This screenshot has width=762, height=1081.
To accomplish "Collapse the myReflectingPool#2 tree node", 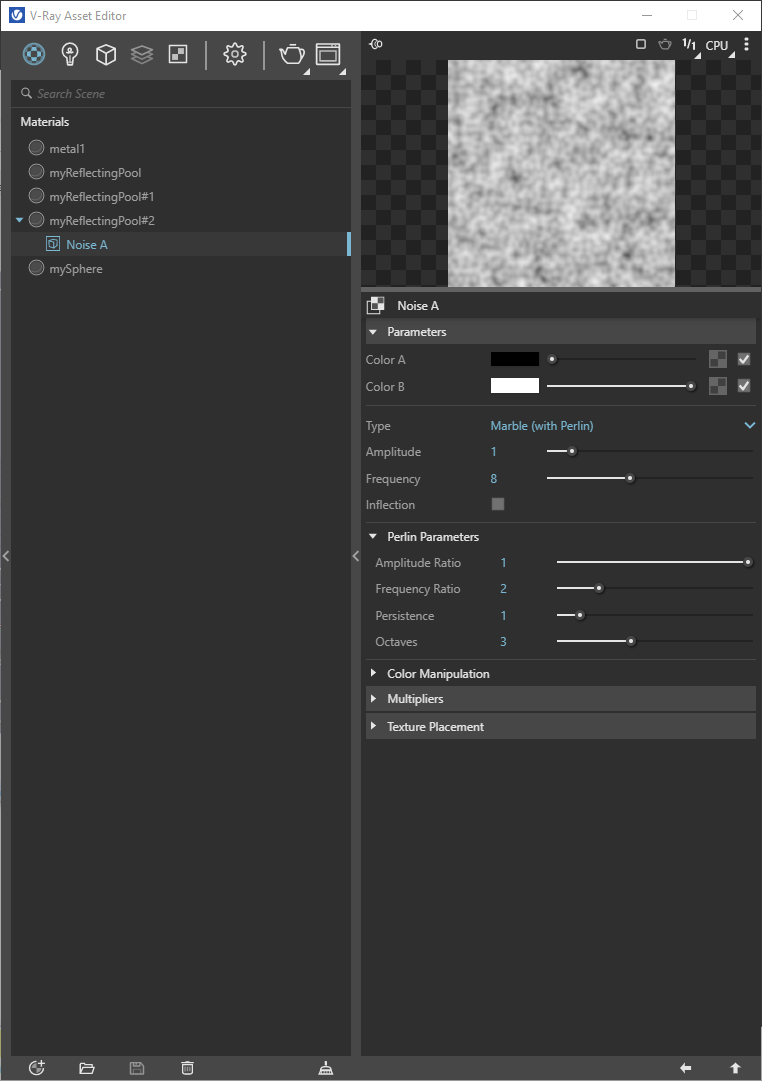I will click(x=19, y=220).
